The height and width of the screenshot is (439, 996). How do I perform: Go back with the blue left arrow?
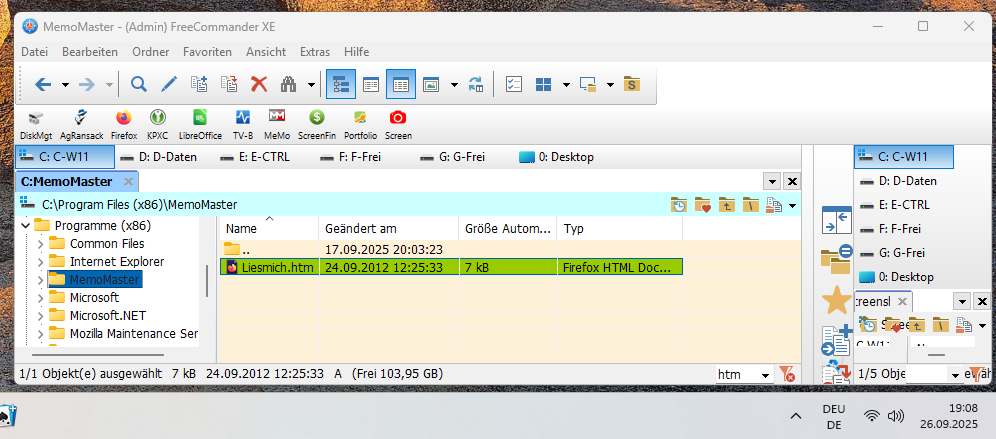pos(43,84)
